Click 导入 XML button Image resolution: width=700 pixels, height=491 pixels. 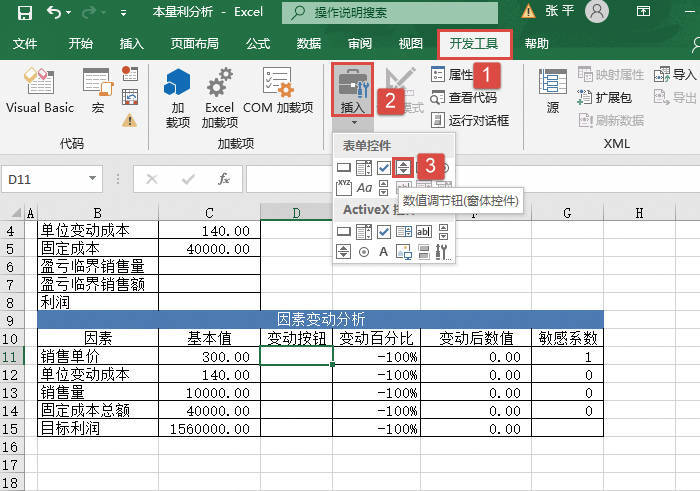click(x=675, y=74)
